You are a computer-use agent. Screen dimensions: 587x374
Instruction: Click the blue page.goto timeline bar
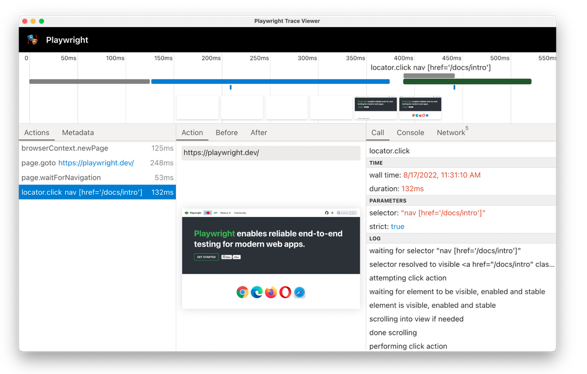(270, 81)
